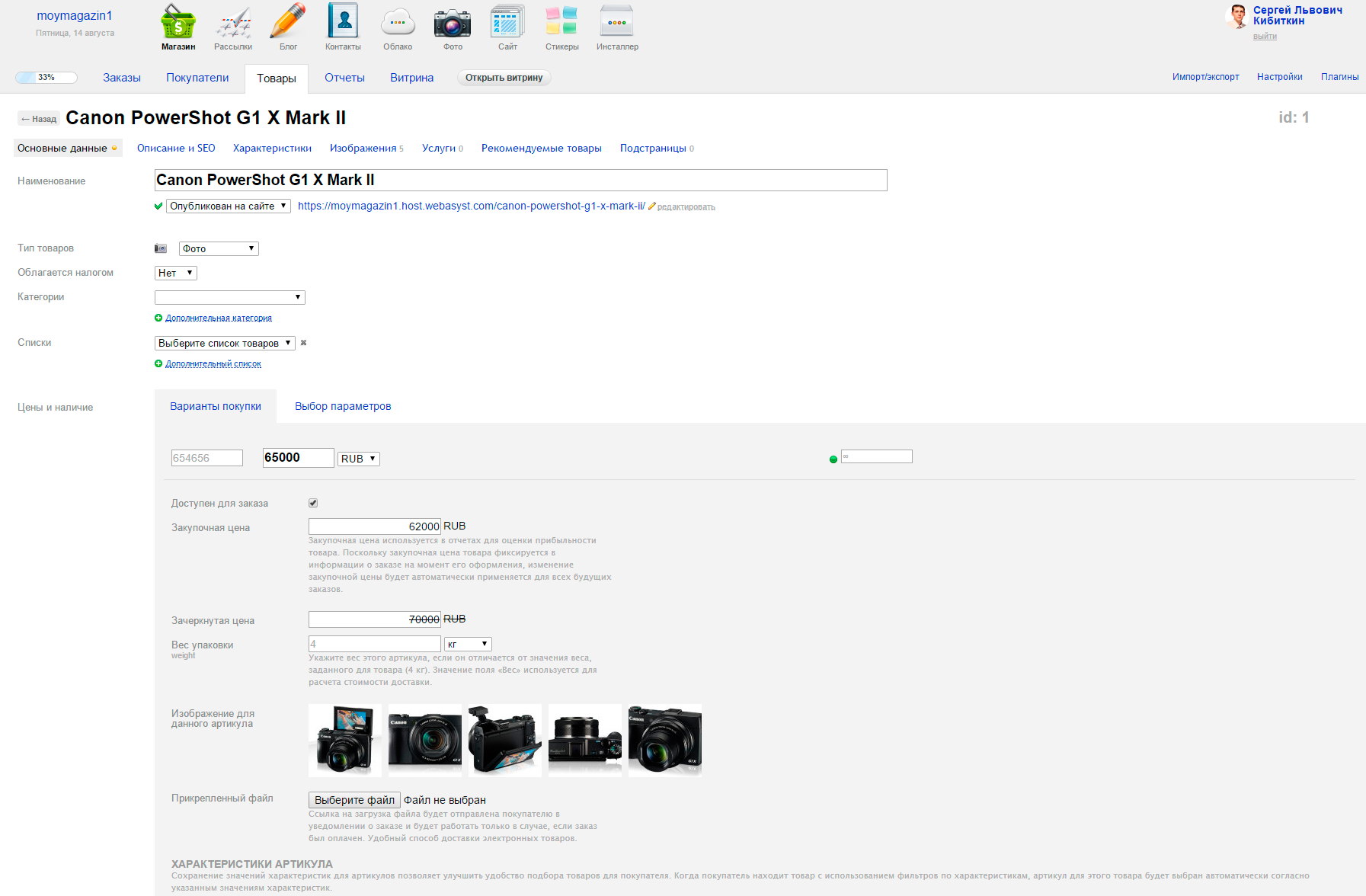
Task: Open the Плагины link
Action: point(1340,77)
